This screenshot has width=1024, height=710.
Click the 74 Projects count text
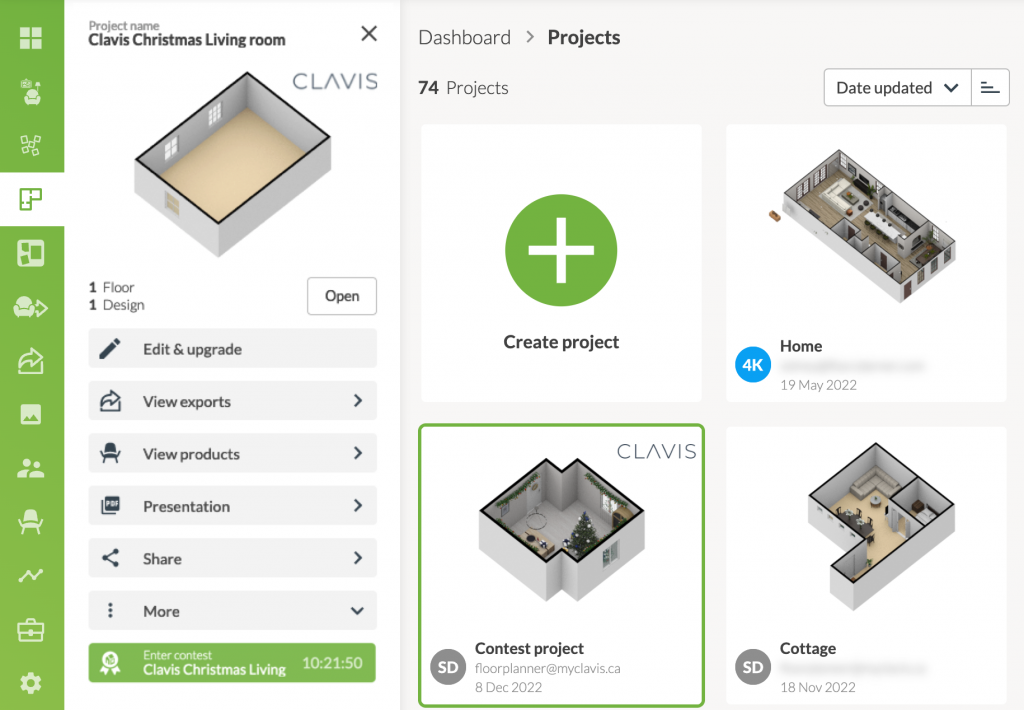(x=463, y=88)
